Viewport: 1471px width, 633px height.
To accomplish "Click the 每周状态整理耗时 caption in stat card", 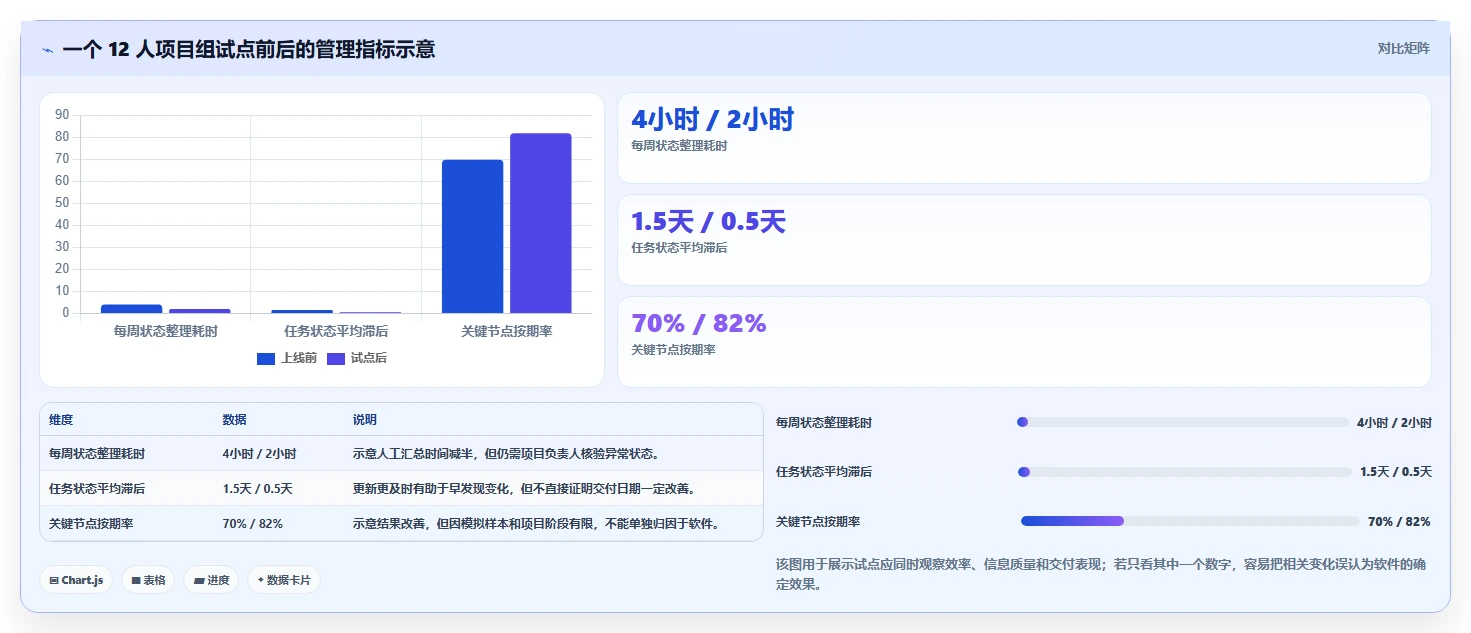I will point(679,146).
